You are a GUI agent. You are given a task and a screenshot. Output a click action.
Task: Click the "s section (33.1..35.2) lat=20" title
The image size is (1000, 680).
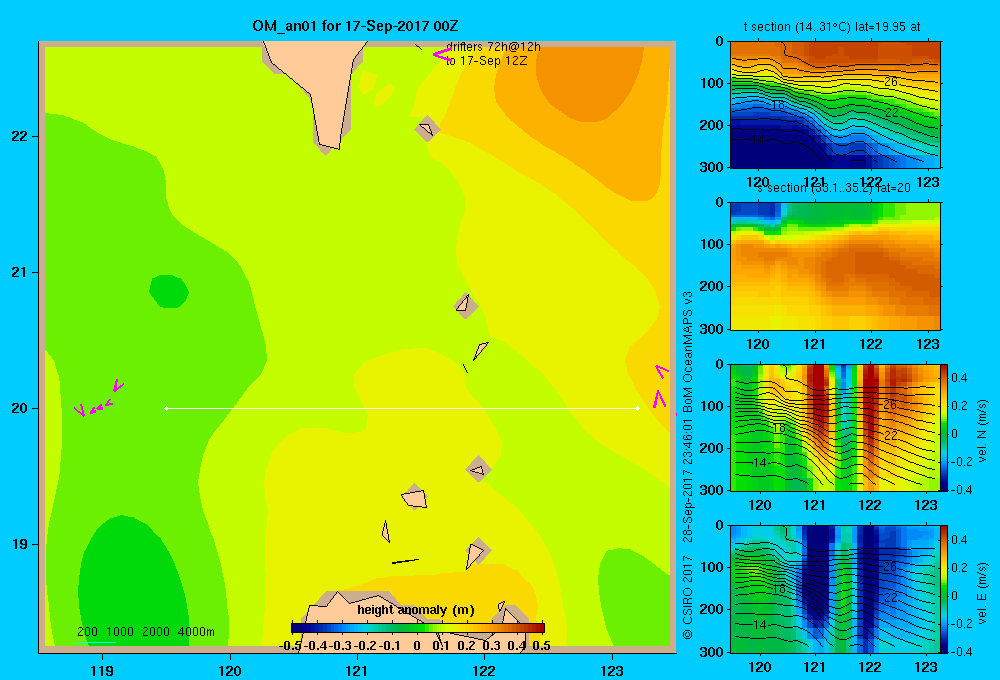(834, 188)
